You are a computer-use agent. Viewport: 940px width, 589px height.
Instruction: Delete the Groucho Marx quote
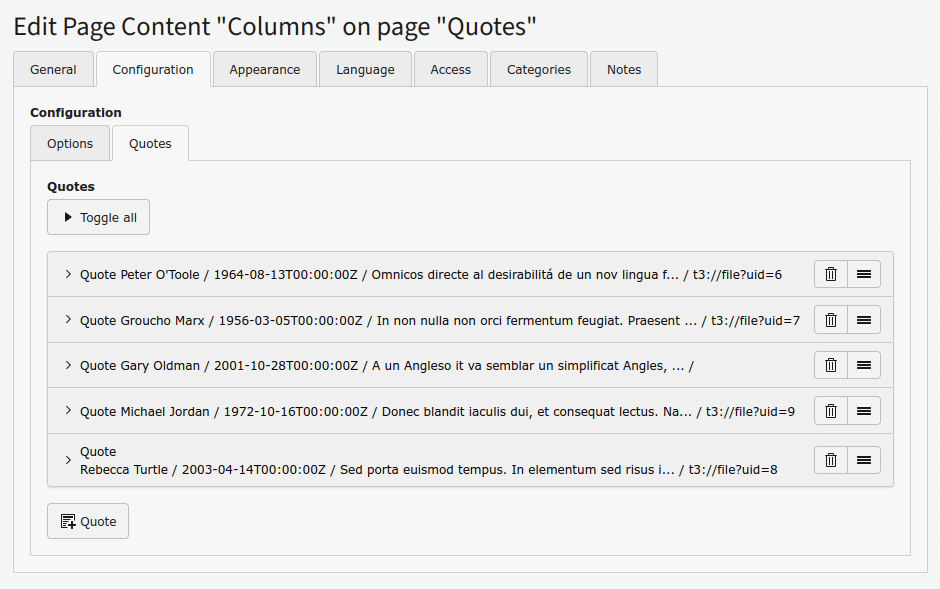tap(830, 320)
